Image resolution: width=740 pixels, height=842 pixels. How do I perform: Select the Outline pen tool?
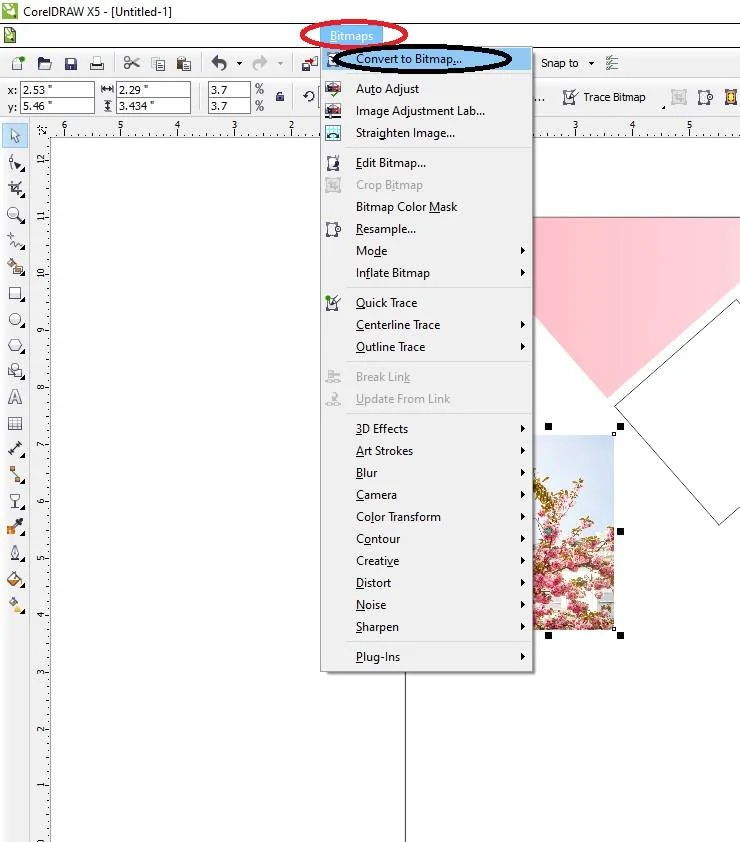15,553
